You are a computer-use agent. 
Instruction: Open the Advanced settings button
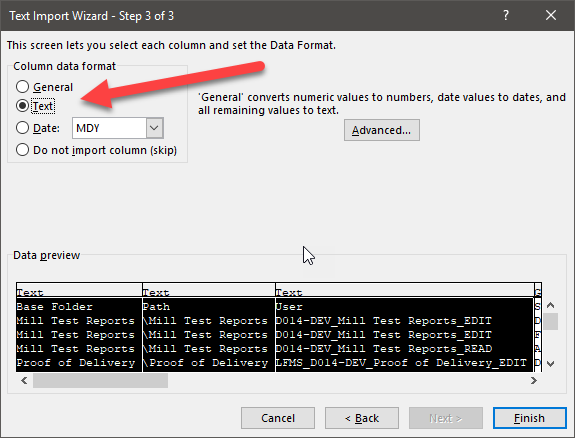382,130
